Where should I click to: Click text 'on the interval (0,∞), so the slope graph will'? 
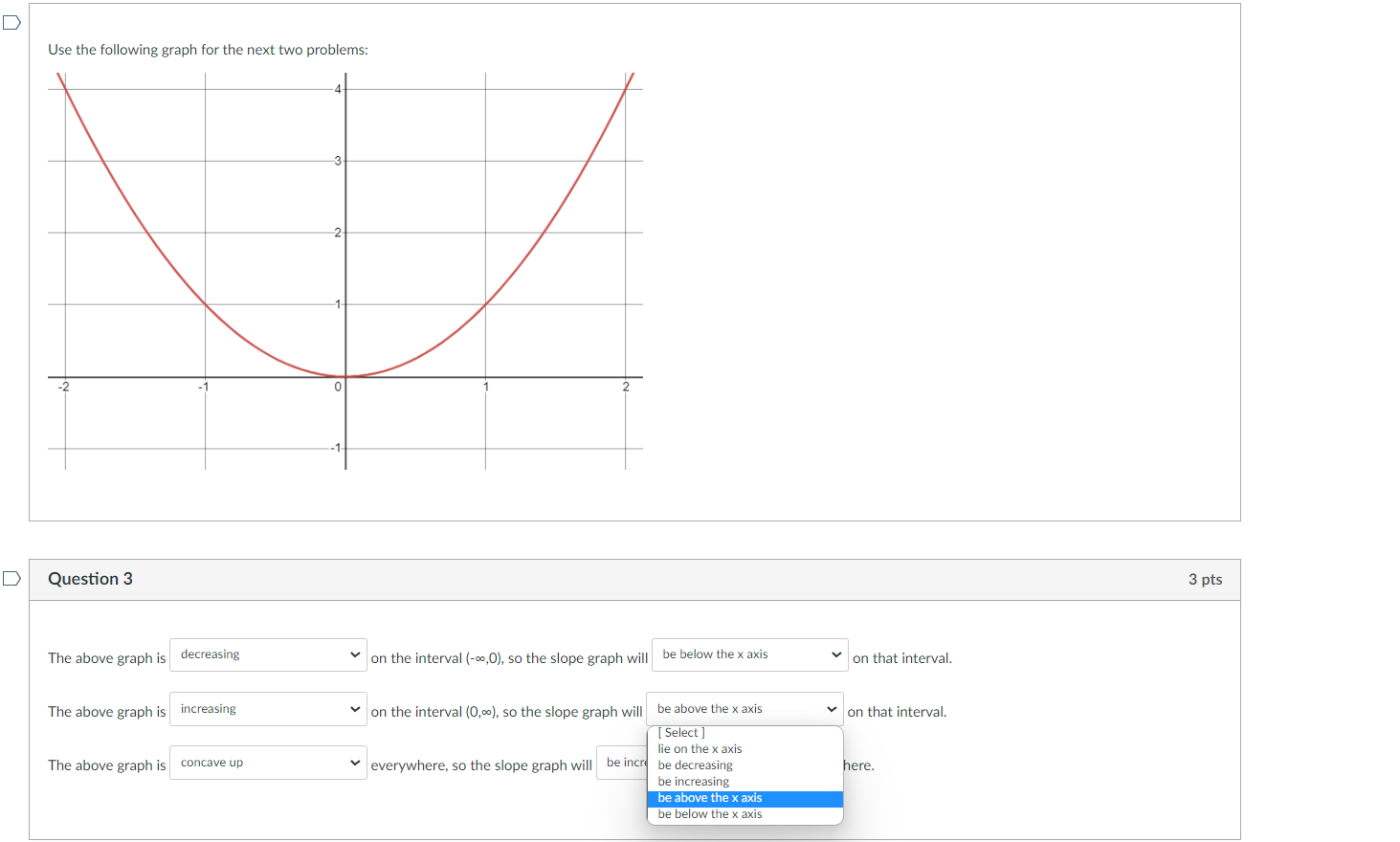click(x=506, y=712)
